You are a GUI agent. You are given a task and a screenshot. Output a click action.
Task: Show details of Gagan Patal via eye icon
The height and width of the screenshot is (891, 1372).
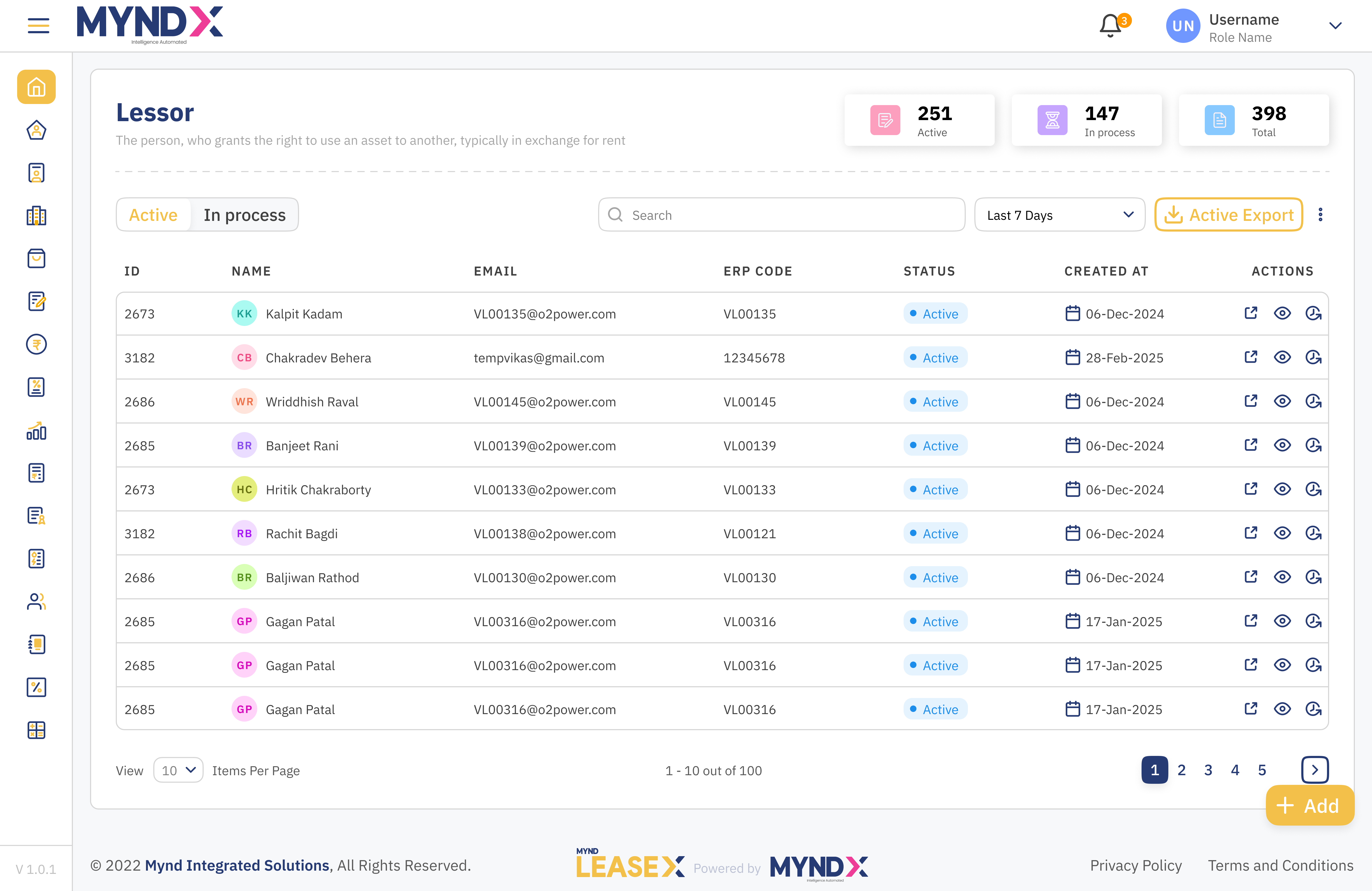1283,621
